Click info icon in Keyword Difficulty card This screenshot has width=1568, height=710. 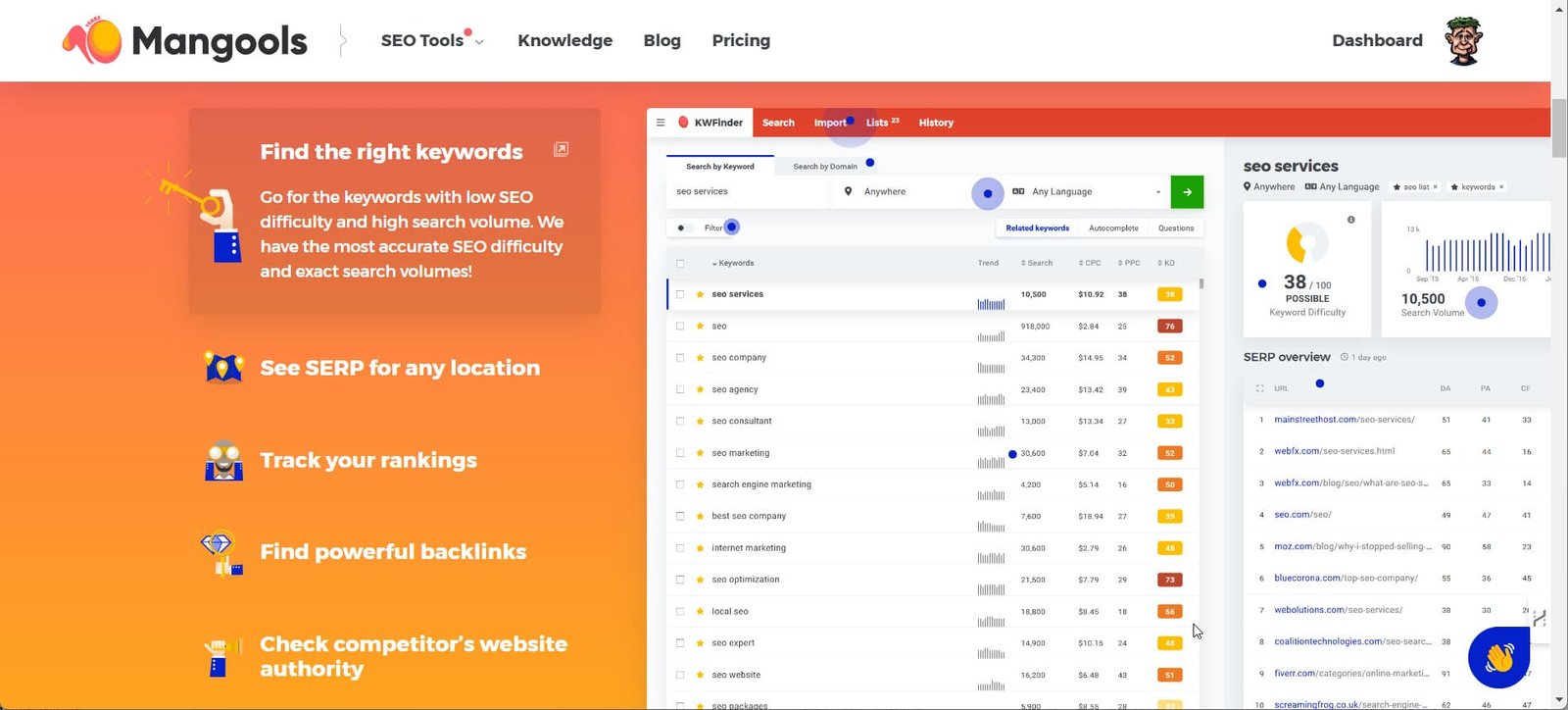(x=1351, y=220)
